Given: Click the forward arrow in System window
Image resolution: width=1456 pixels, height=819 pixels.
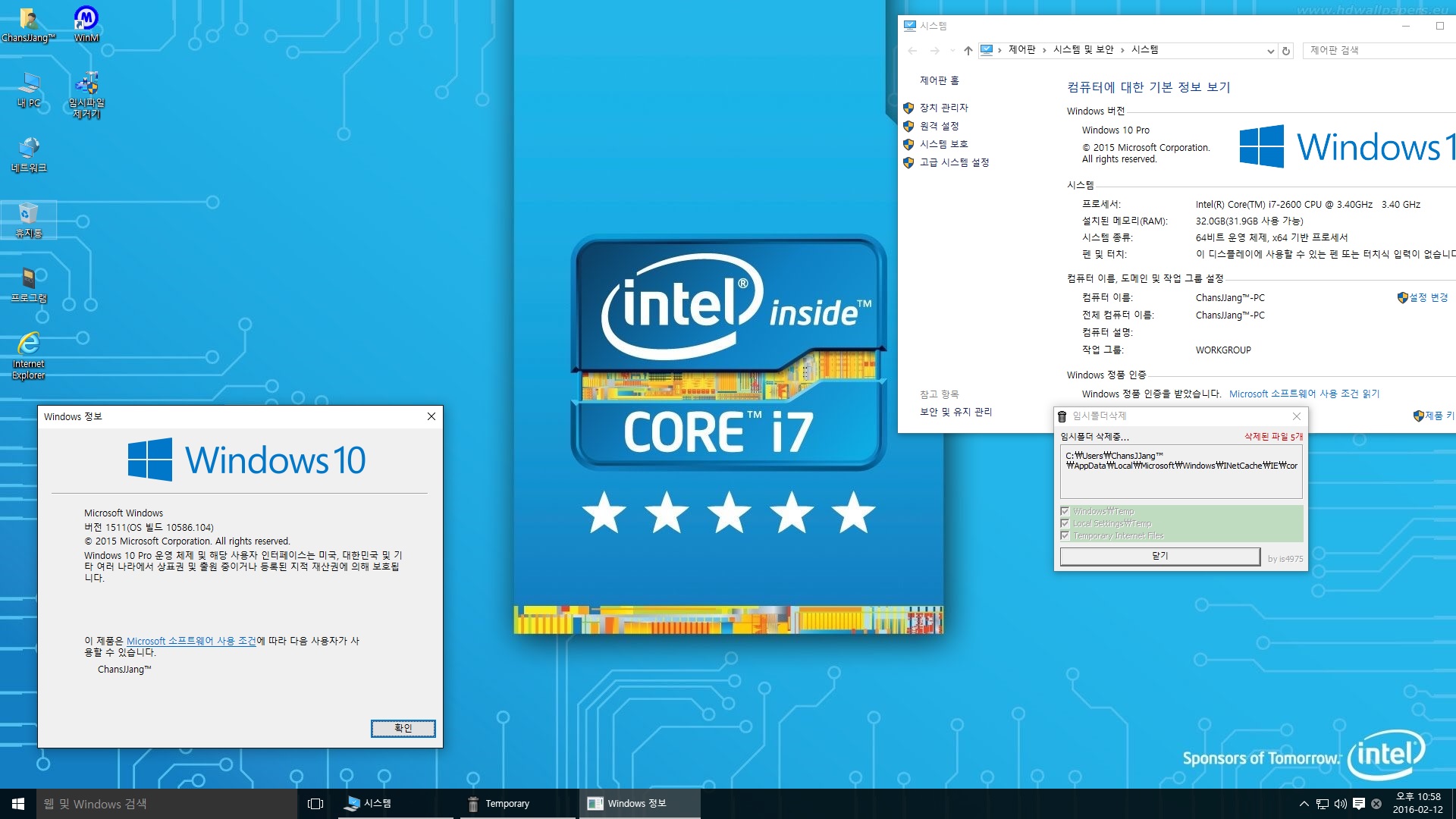Looking at the screenshot, I should 934,51.
